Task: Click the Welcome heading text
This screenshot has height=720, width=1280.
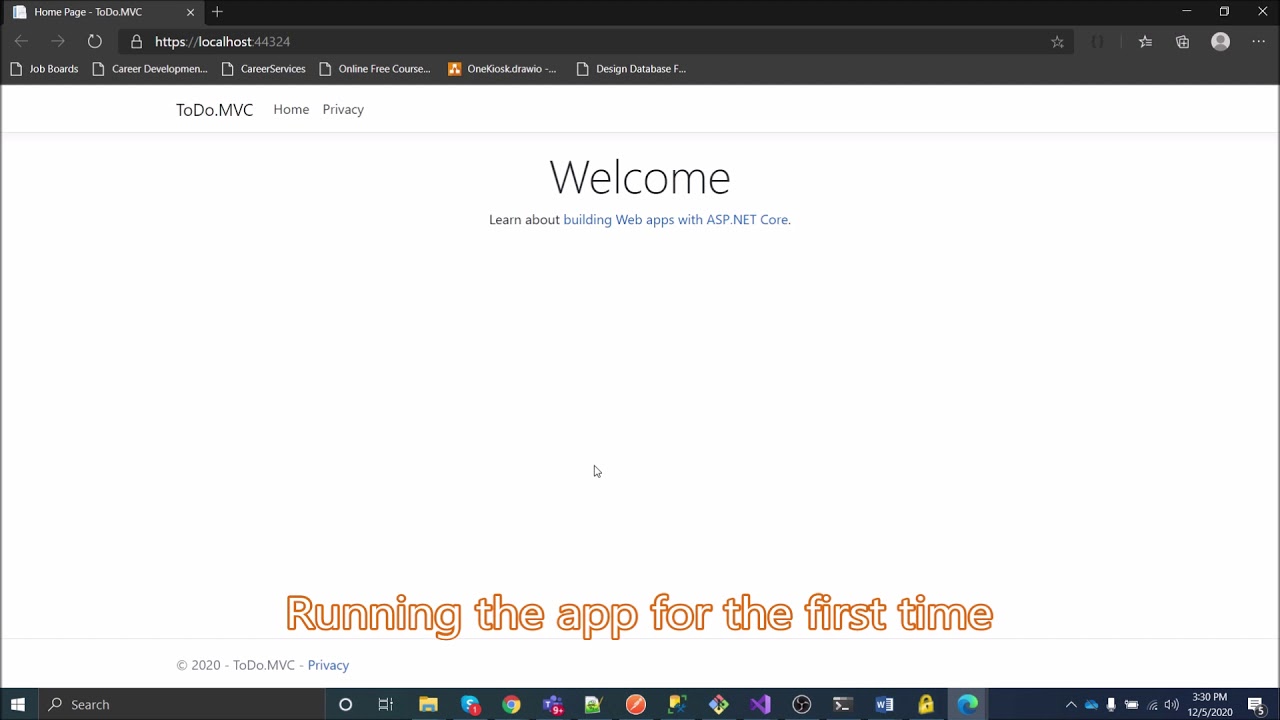Action: click(640, 178)
